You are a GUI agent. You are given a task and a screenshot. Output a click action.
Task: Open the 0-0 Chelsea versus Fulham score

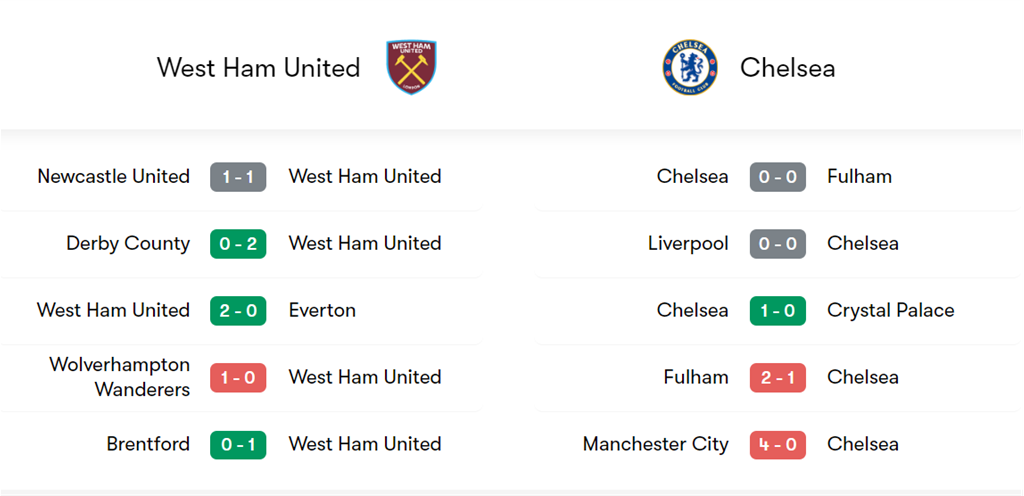pos(777,177)
